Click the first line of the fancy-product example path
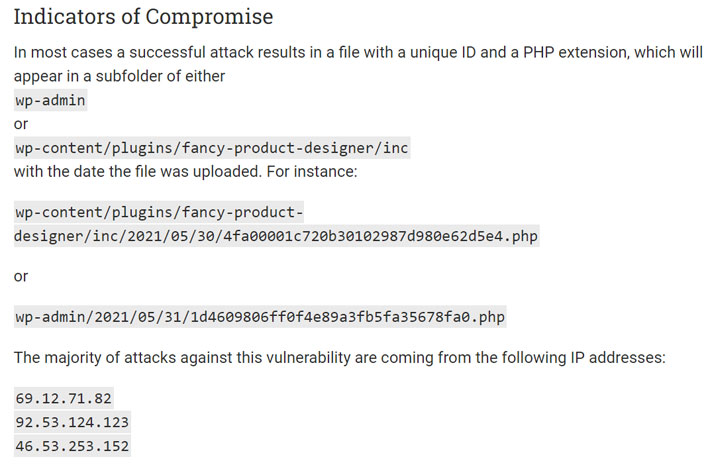728x466 pixels. tap(159, 212)
